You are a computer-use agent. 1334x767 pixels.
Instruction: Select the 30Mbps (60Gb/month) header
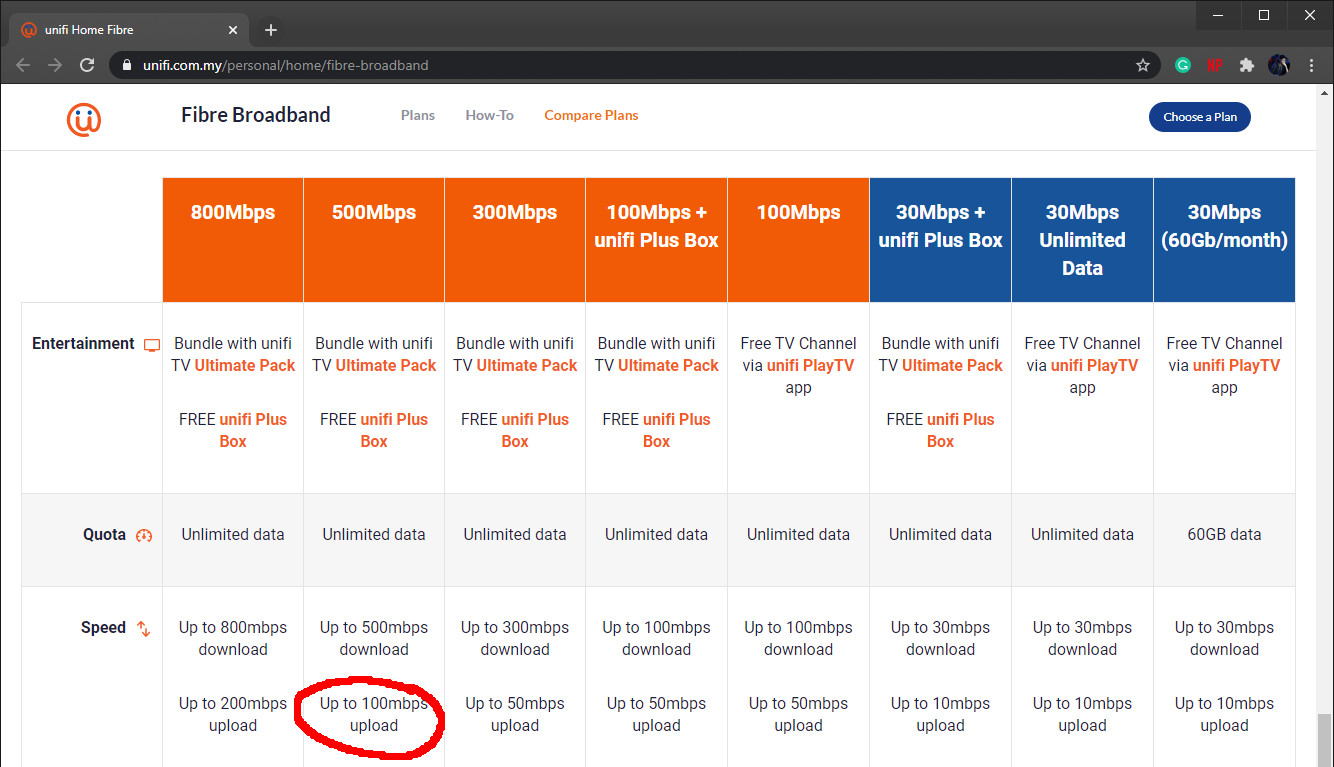coord(1224,240)
